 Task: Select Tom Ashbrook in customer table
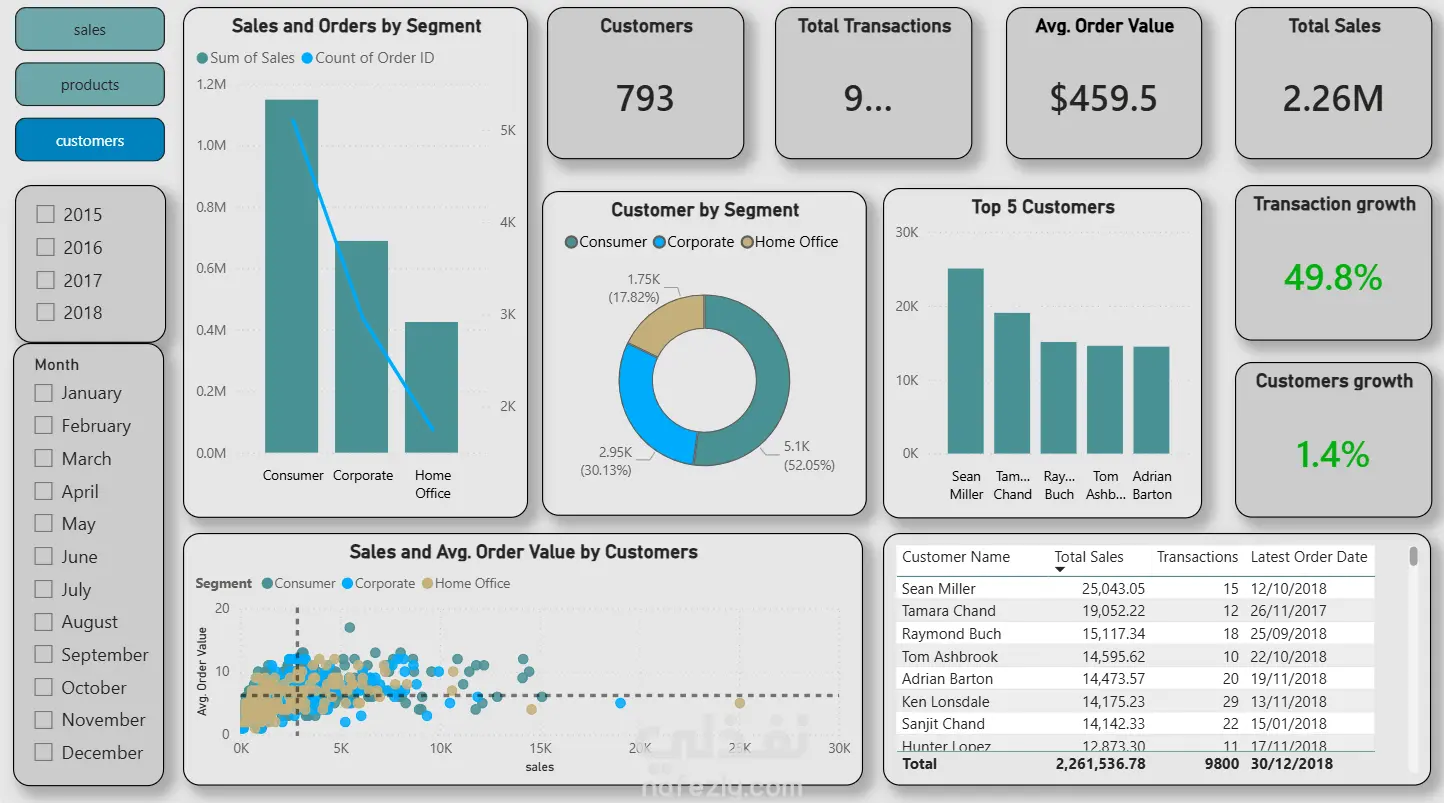pos(950,657)
